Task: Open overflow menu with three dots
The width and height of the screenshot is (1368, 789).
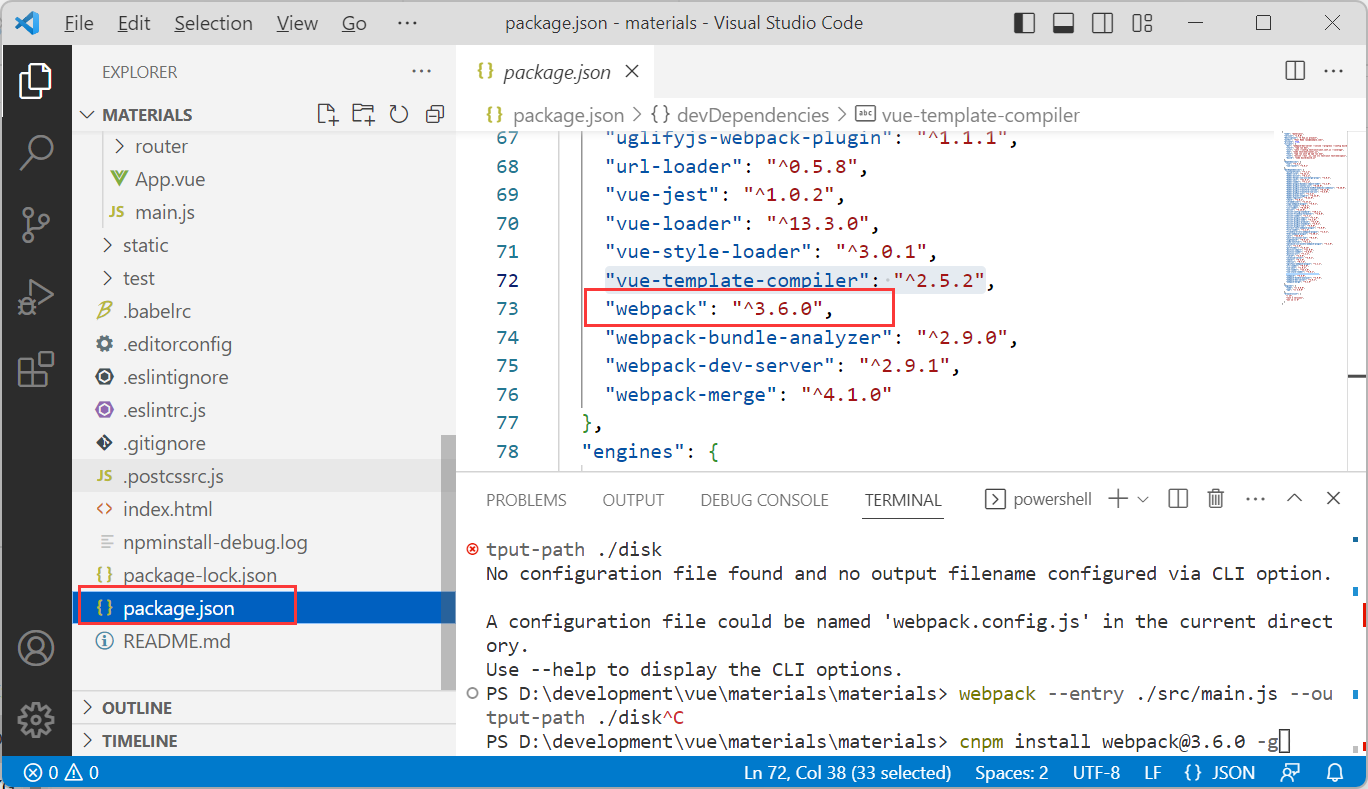Action: [x=407, y=23]
